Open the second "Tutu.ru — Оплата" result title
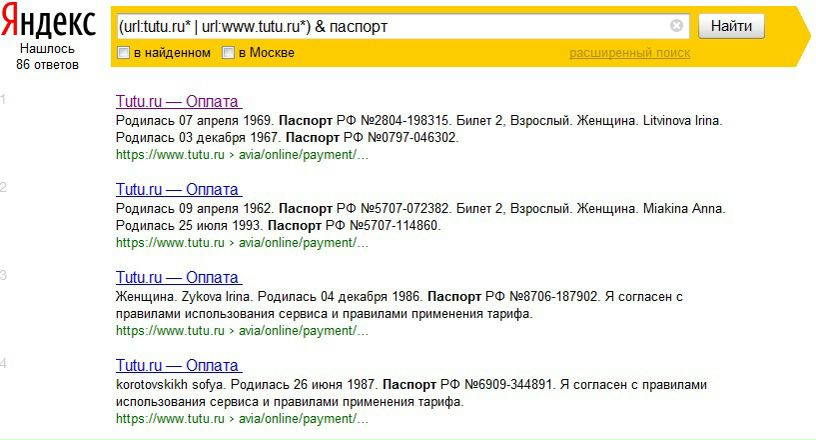 tap(178, 190)
